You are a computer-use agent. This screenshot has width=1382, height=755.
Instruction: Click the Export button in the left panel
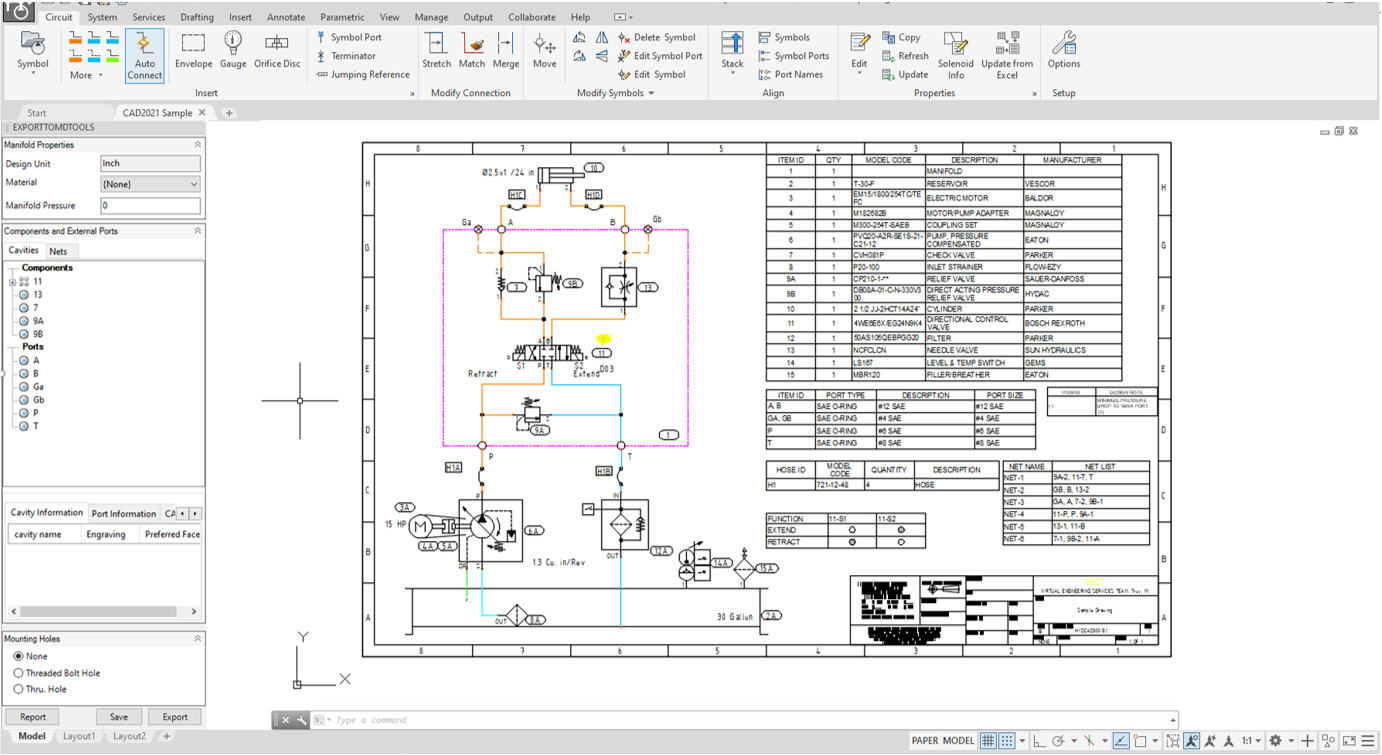pyautogui.click(x=174, y=716)
